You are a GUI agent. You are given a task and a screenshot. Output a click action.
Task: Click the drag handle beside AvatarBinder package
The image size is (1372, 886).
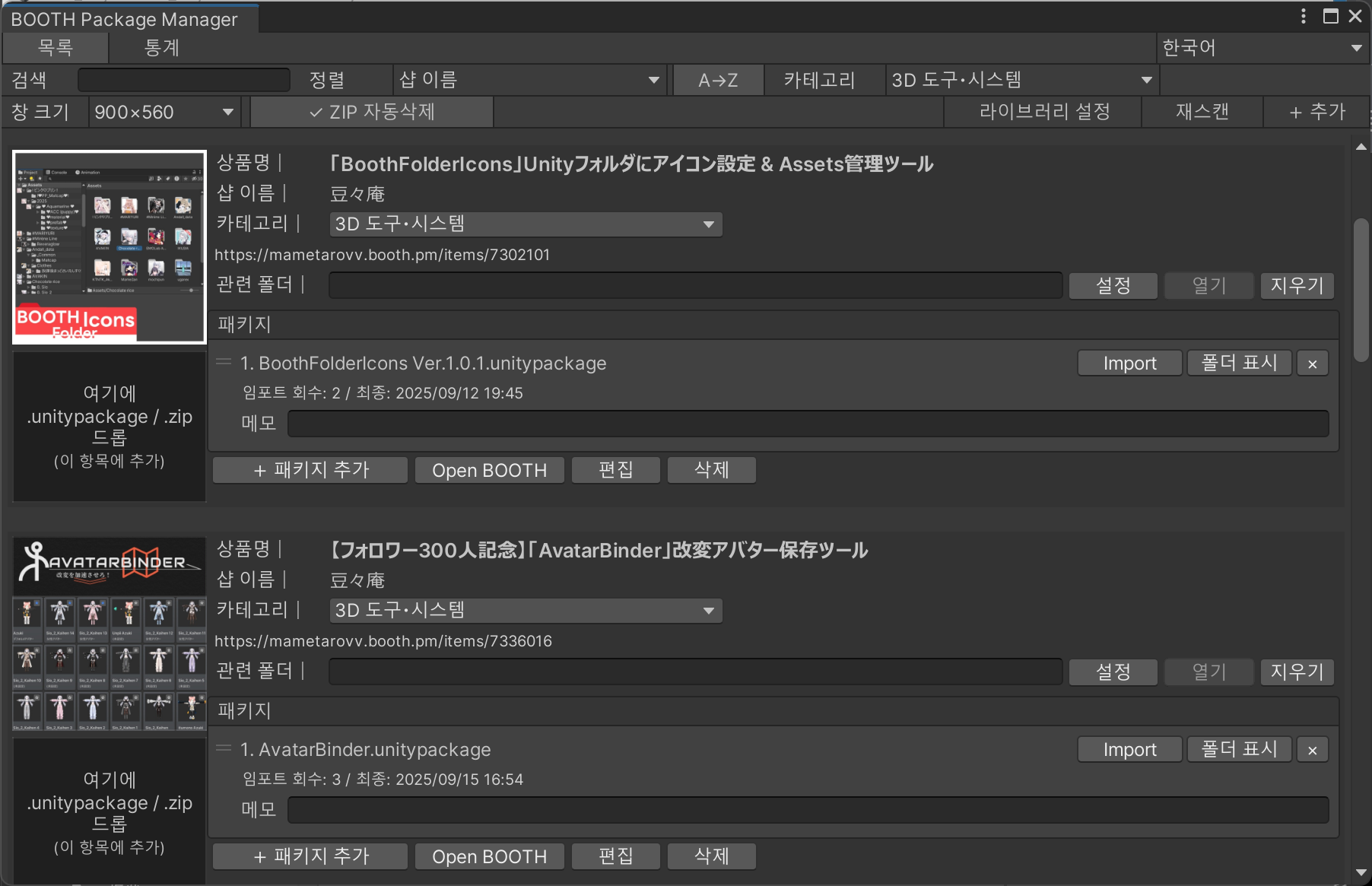(x=224, y=748)
